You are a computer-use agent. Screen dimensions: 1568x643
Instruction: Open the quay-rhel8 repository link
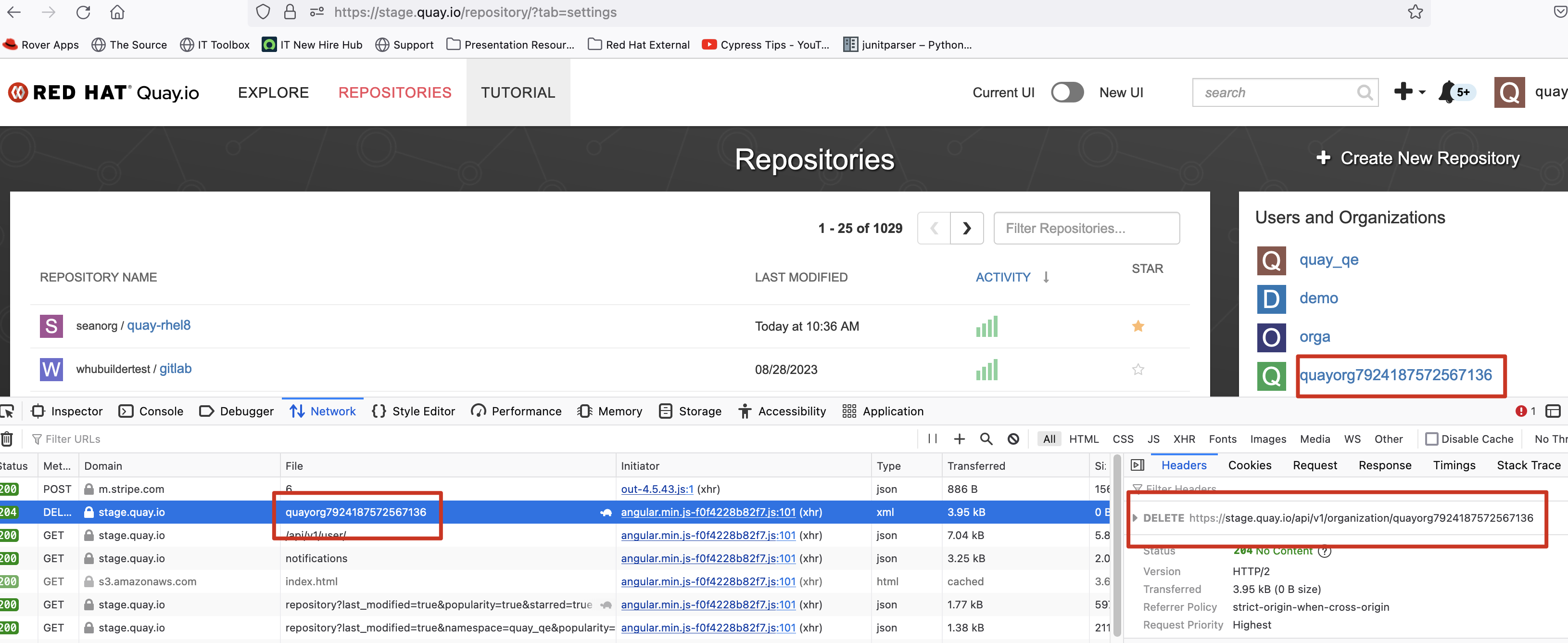tap(158, 325)
